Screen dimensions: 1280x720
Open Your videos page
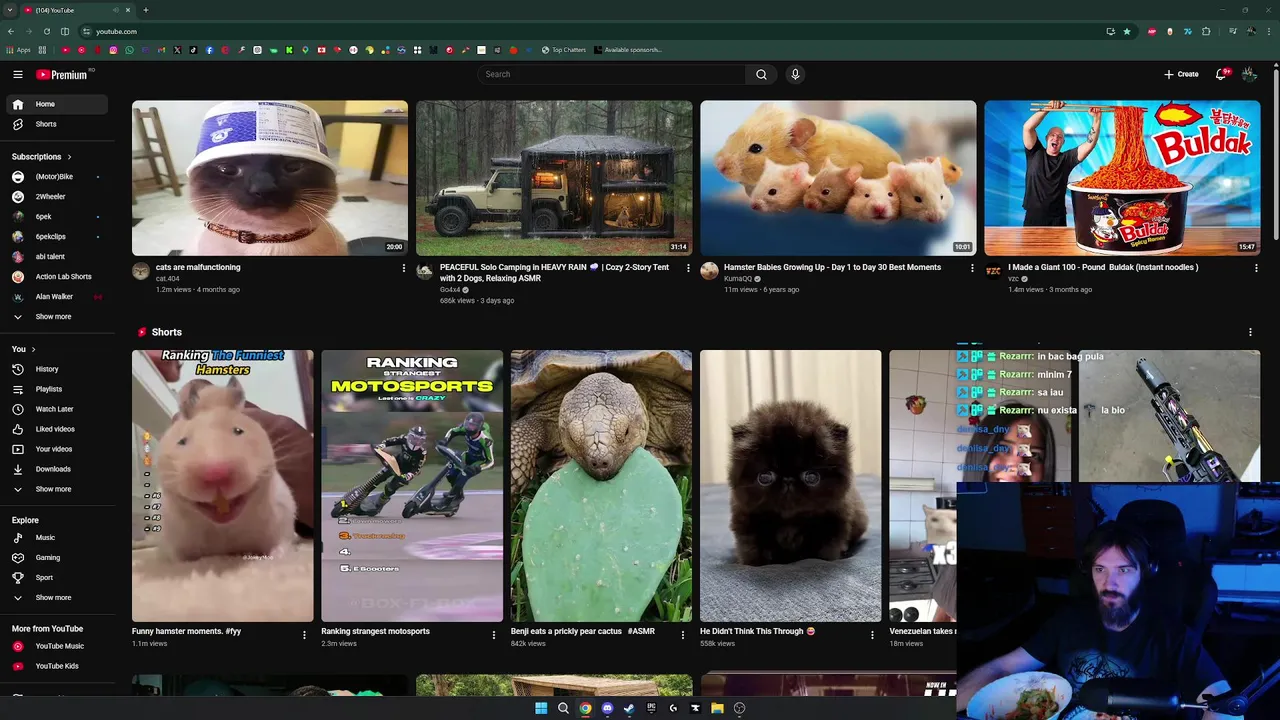[x=56, y=449]
